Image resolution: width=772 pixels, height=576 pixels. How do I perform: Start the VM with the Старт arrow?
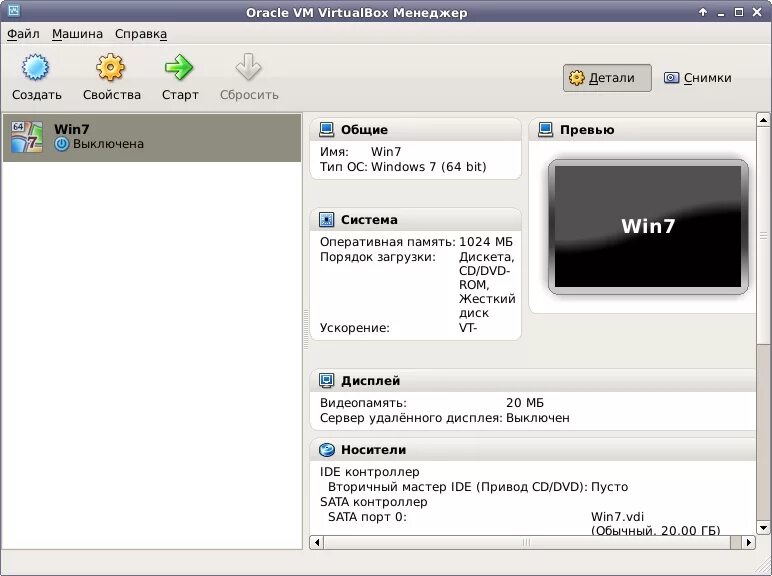(x=179, y=67)
